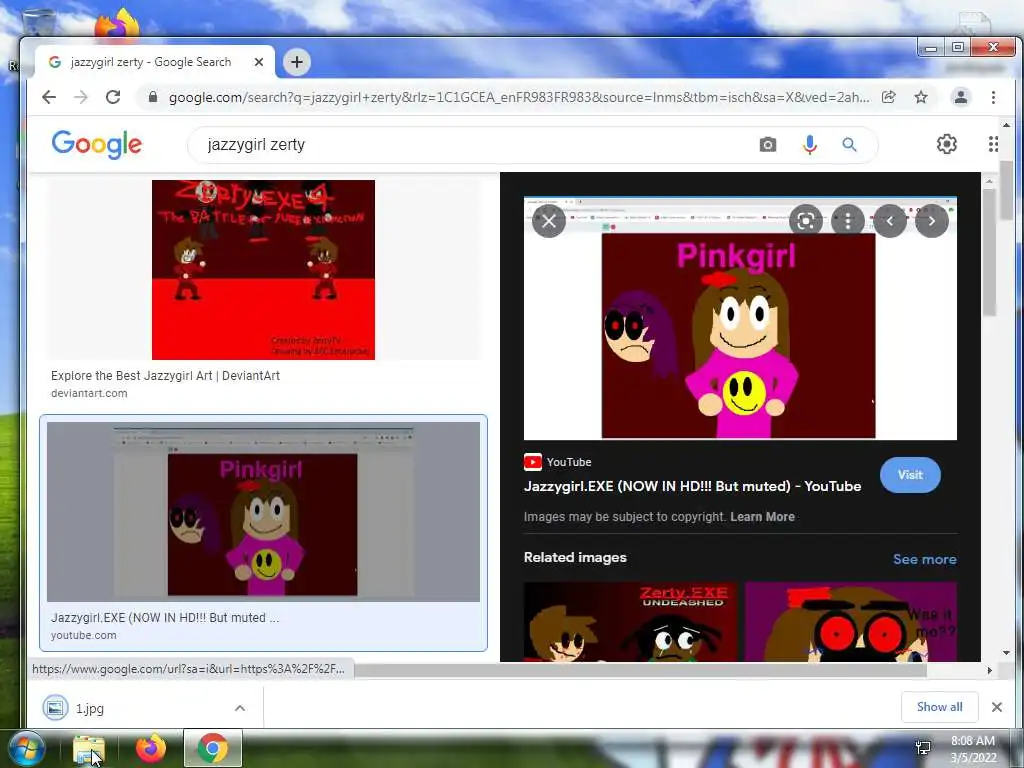
Task: Start voice search with the microphone
Action: (x=809, y=144)
